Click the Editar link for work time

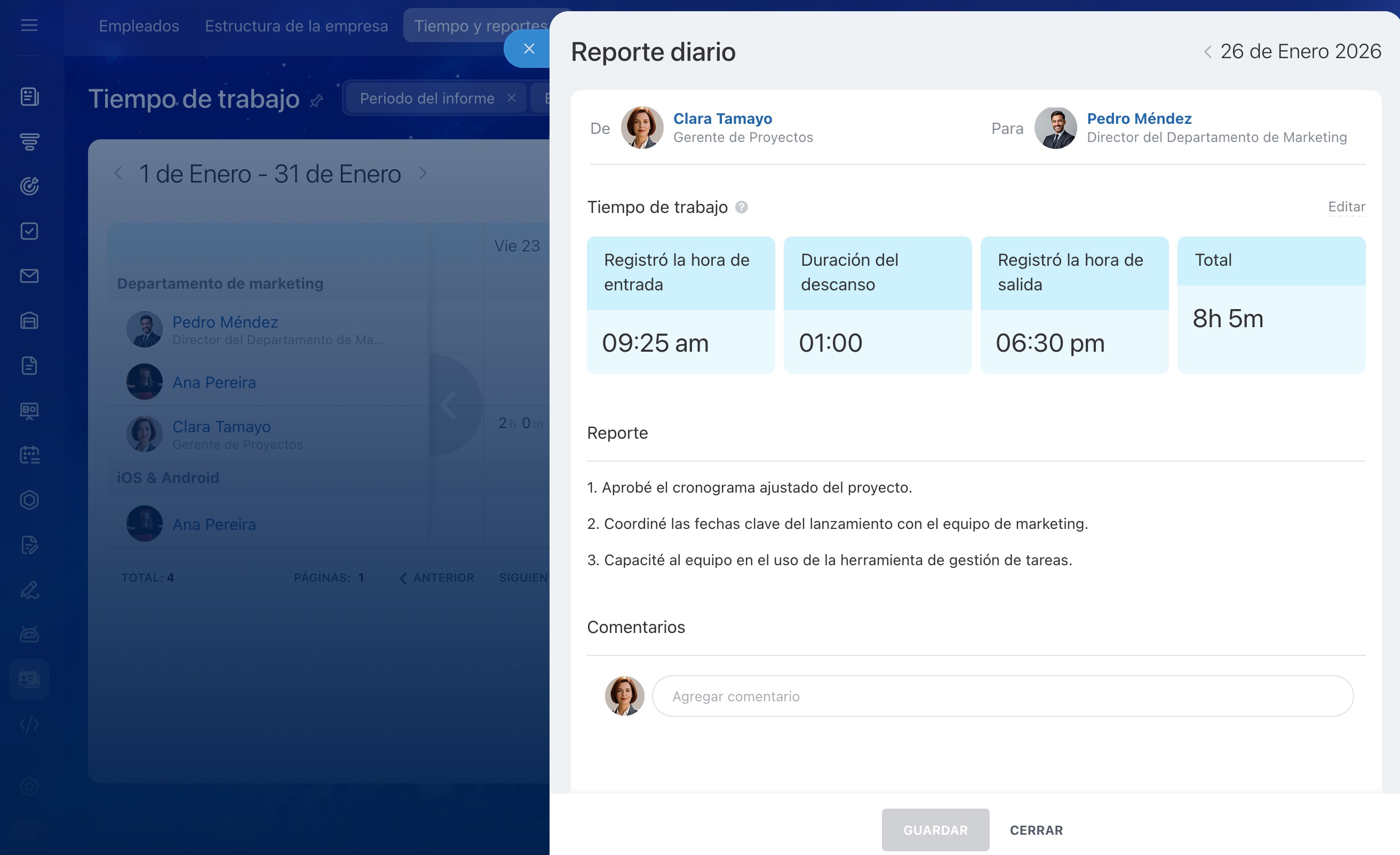(x=1346, y=207)
